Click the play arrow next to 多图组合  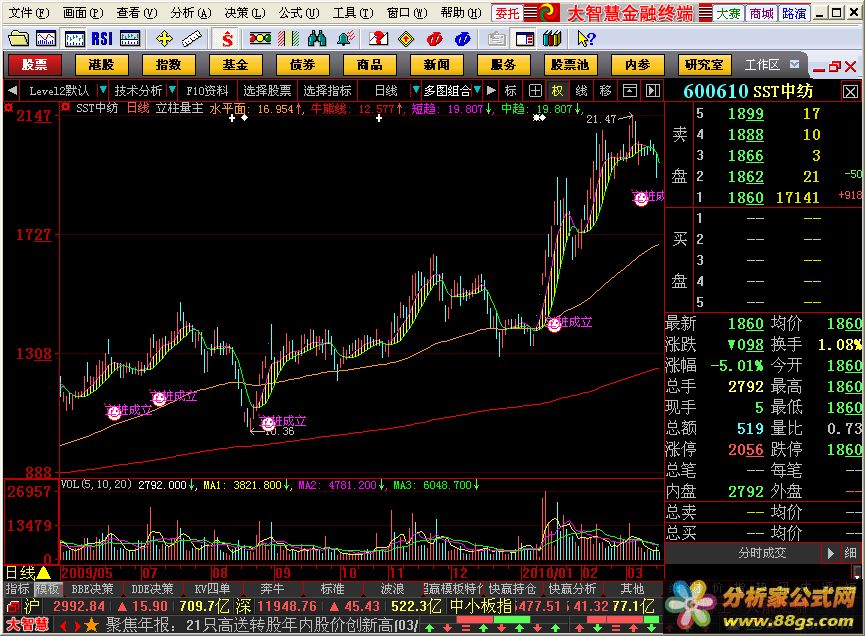click(491, 90)
